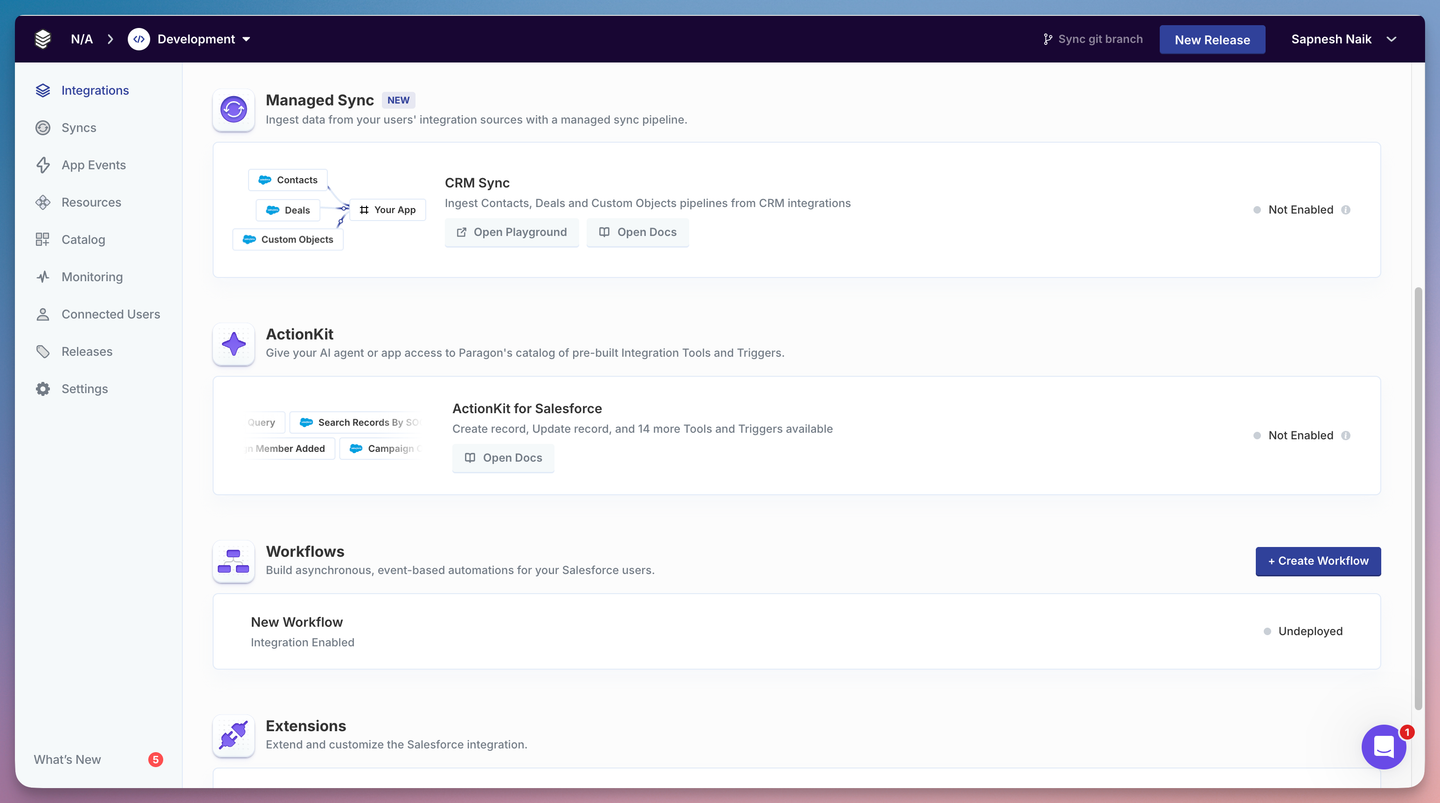Click the Contacts chip in CRM Sync diagram
Image resolution: width=1440 pixels, height=803 pixels.
point(288,180)
